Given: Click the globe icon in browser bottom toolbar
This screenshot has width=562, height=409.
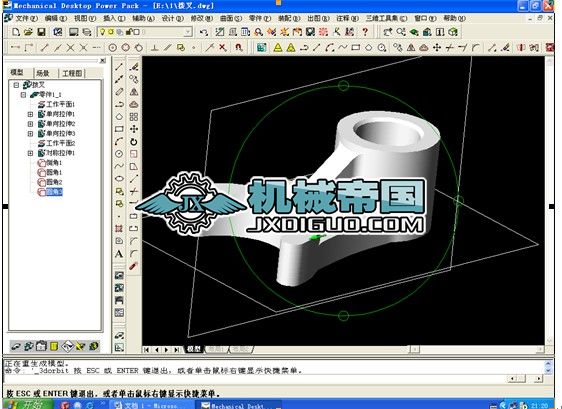Looking at the screenshot, I should [x=94, y=346].
